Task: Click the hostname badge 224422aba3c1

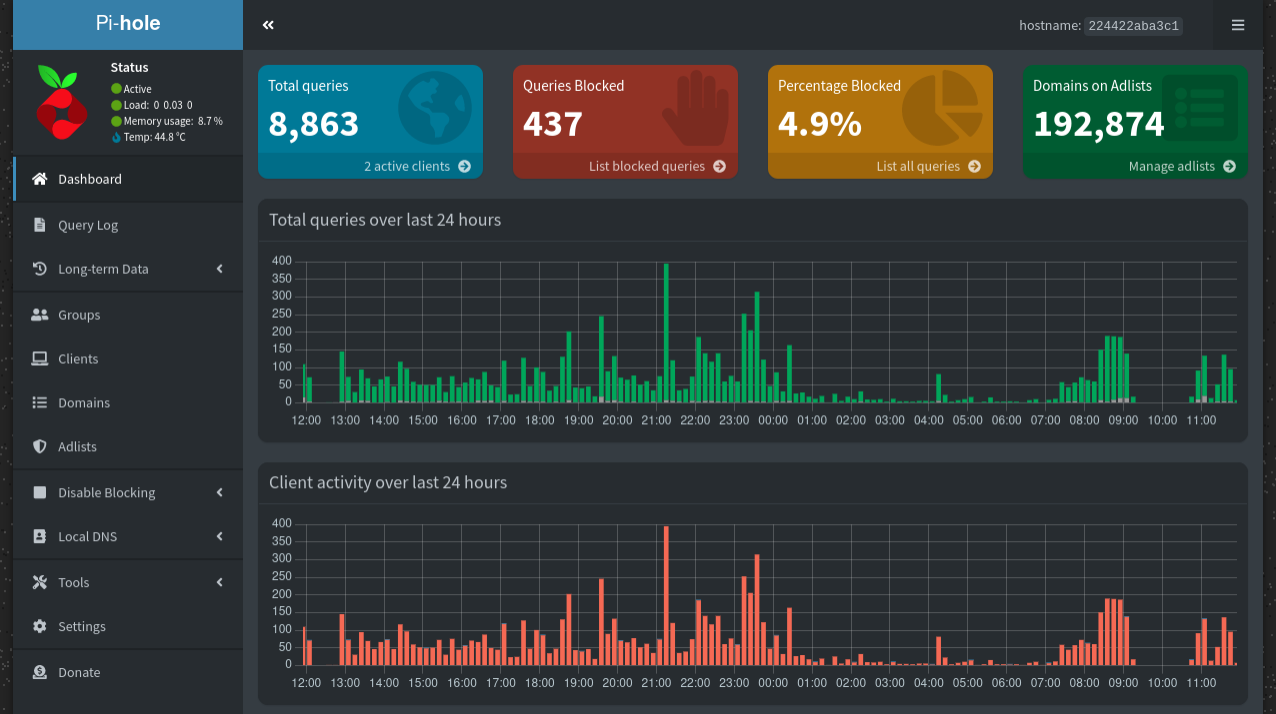Action: tap(1132, 26)
